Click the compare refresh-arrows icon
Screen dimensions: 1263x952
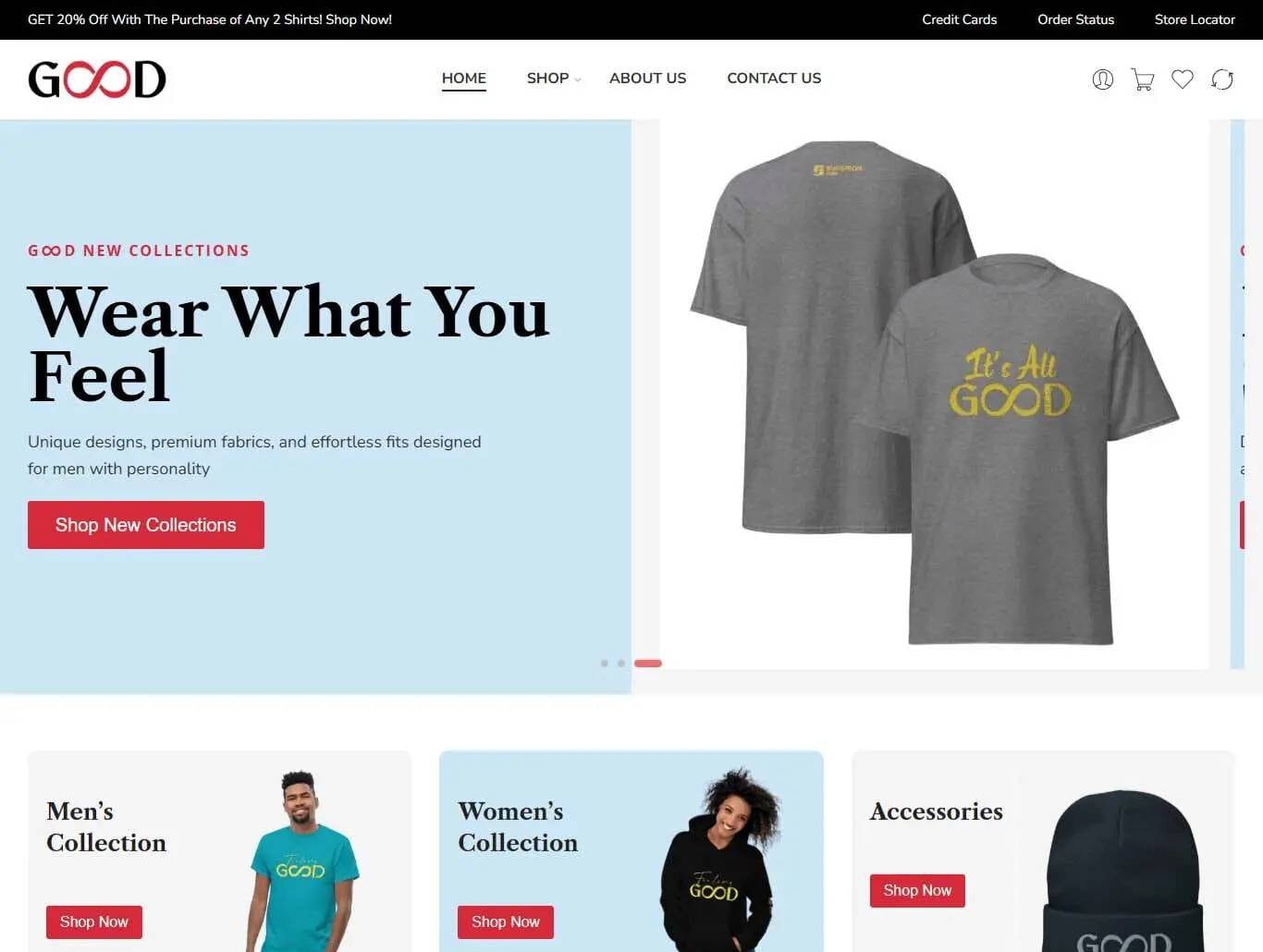pos(1222,79)
